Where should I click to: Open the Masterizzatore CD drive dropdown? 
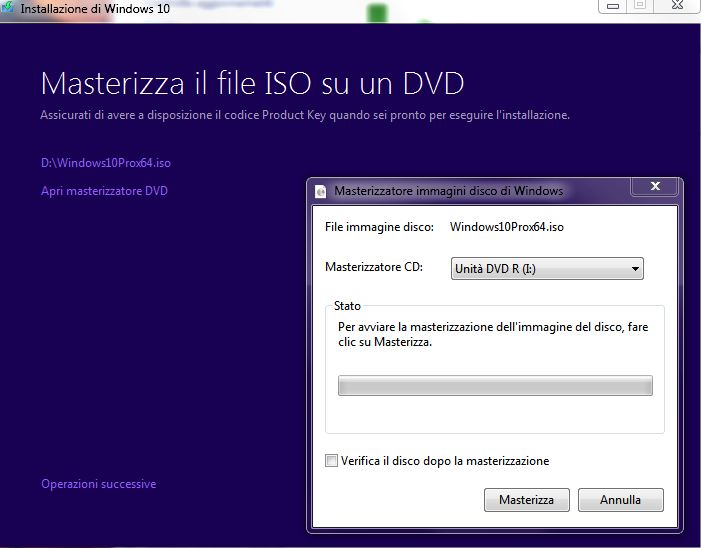[547, 269]
